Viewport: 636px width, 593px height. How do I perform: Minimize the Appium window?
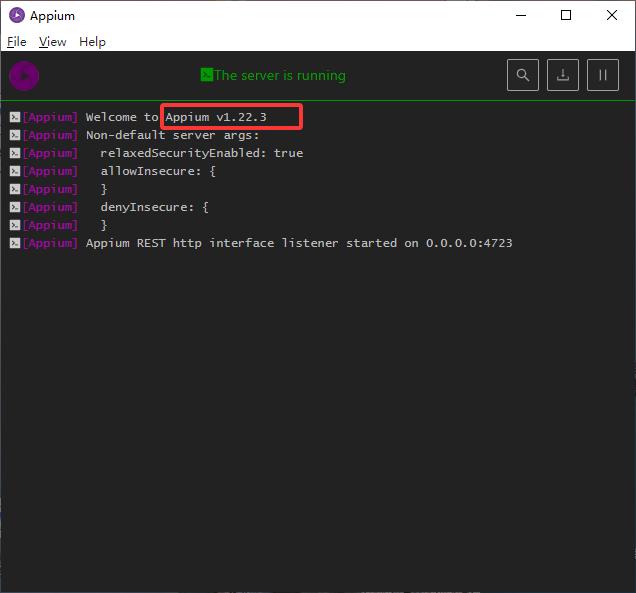521,15
